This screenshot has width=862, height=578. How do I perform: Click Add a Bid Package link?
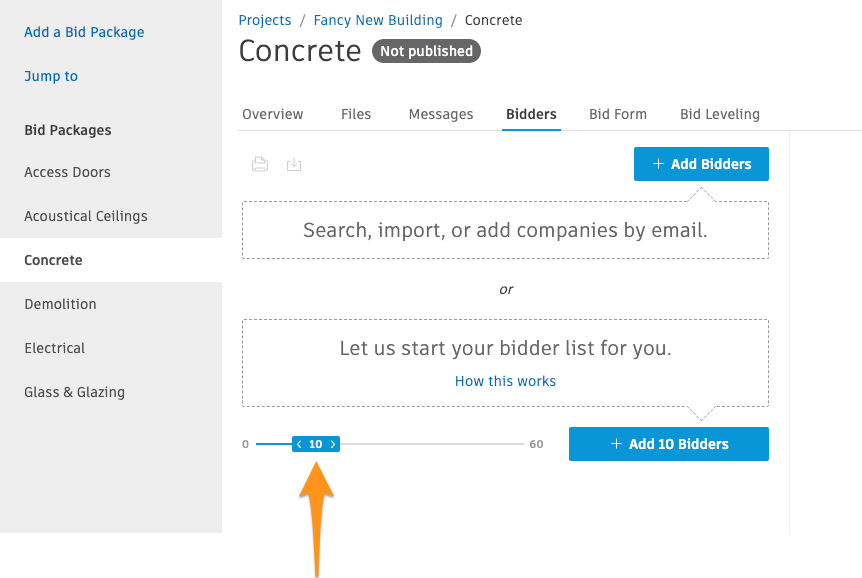84,32
